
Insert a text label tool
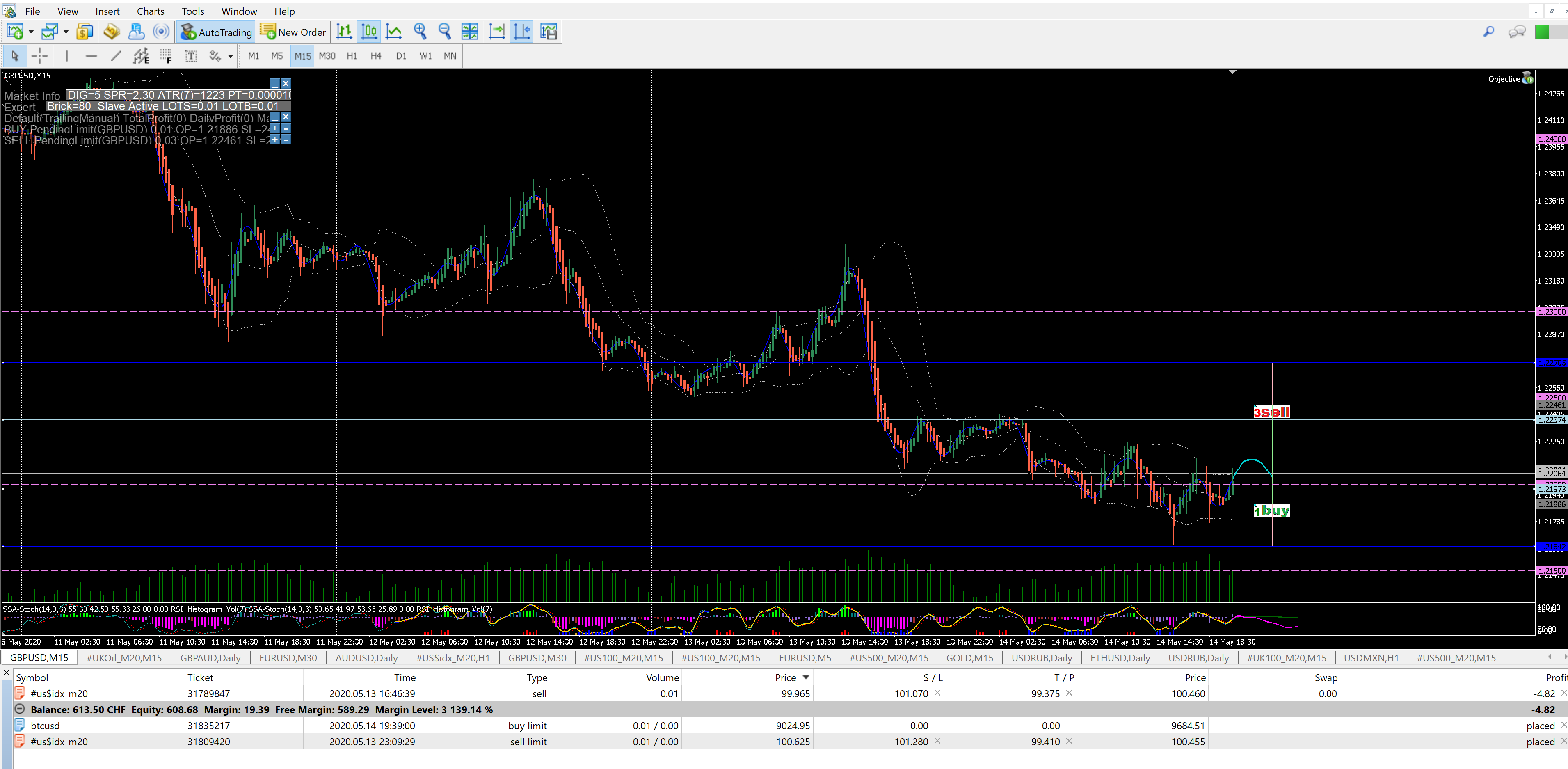[x=190, y=56]
